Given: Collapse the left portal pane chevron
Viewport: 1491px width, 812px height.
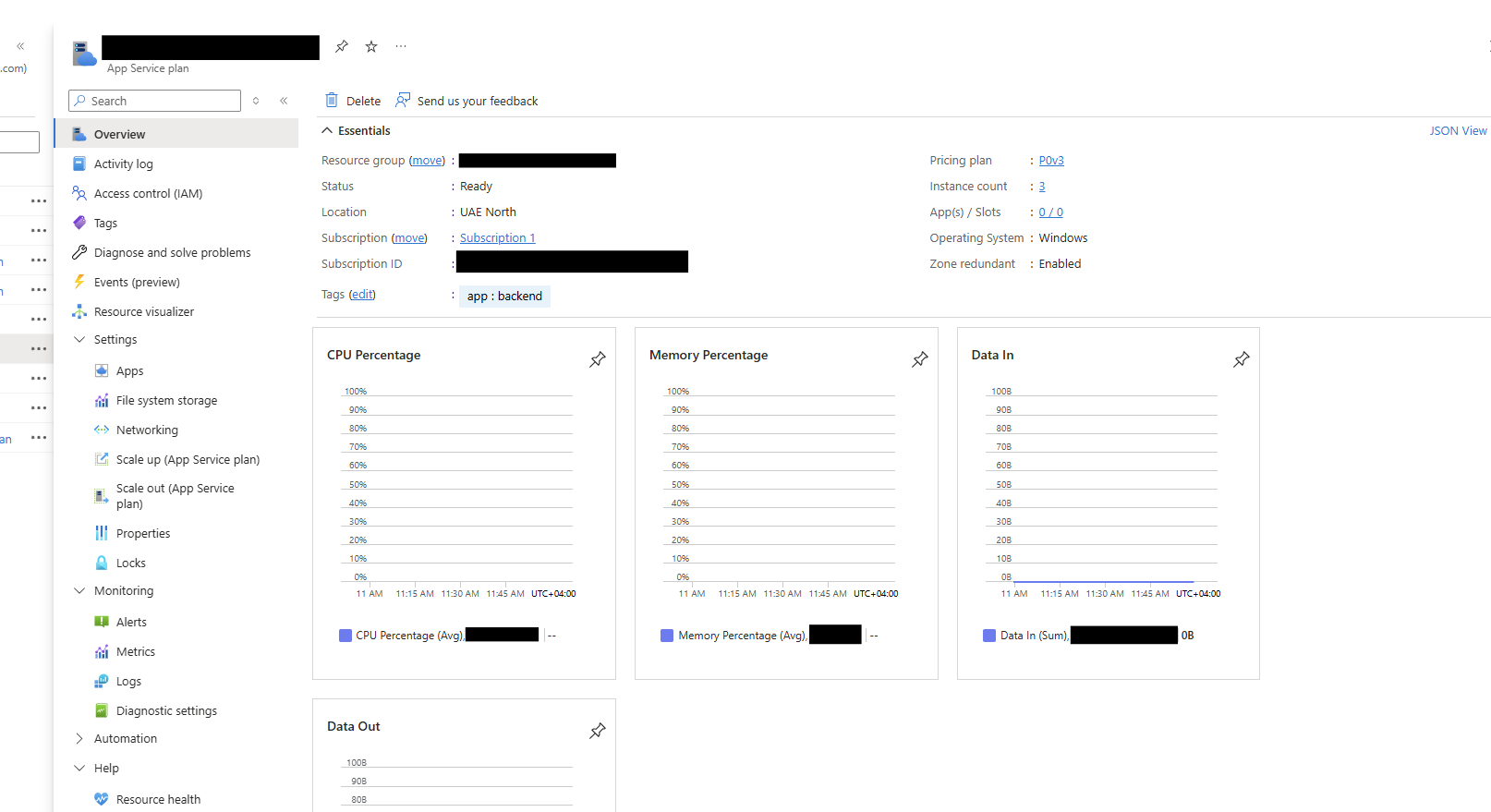Looking at the screenshot, I should tap(20, 45).
